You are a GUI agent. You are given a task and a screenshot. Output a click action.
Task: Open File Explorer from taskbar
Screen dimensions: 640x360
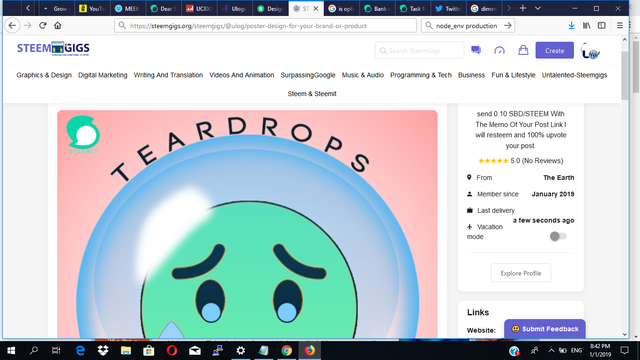coord(126,351)
